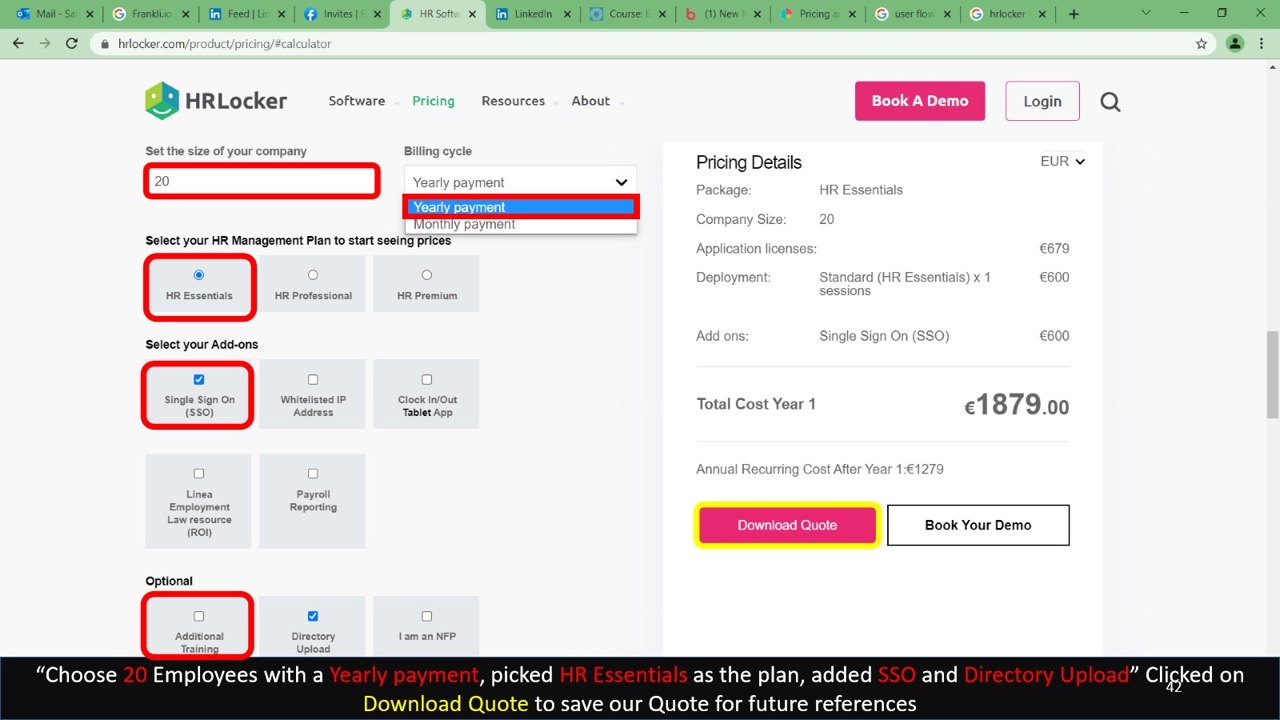Click the HRLocker logo

click(216, 101)
